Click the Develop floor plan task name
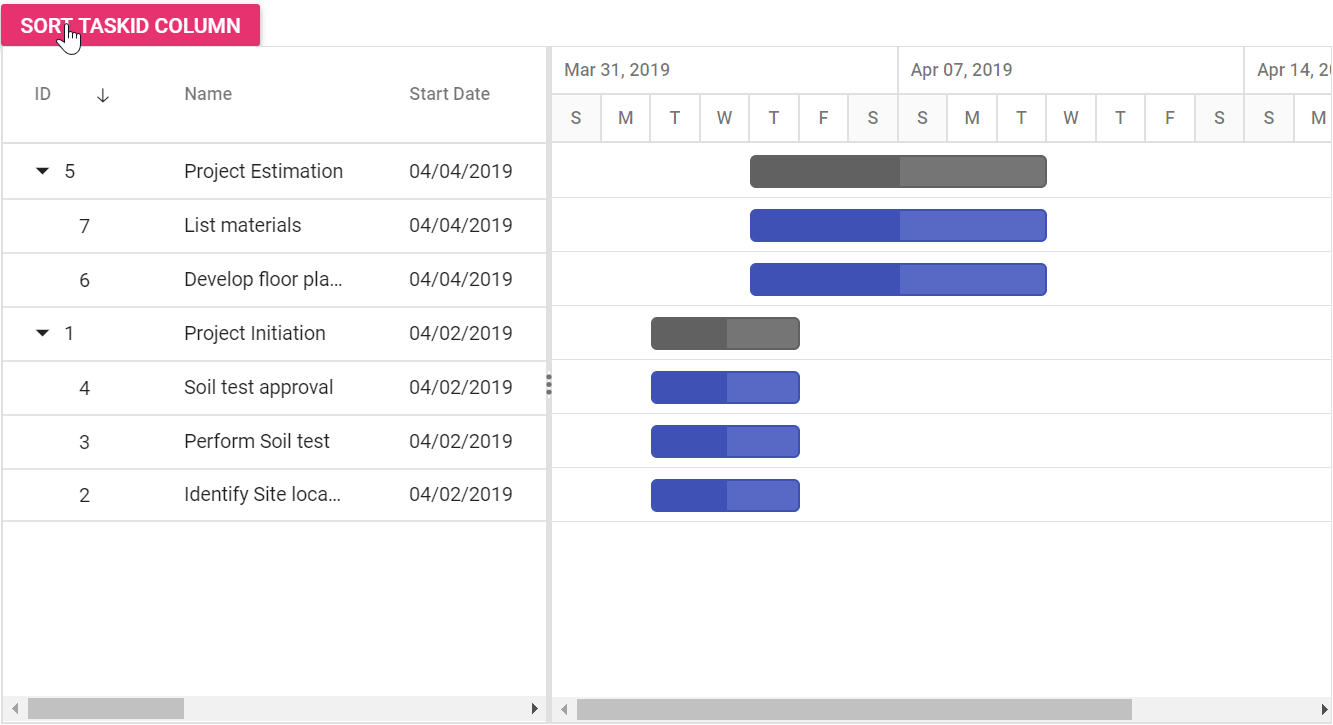 pos(264,279)
